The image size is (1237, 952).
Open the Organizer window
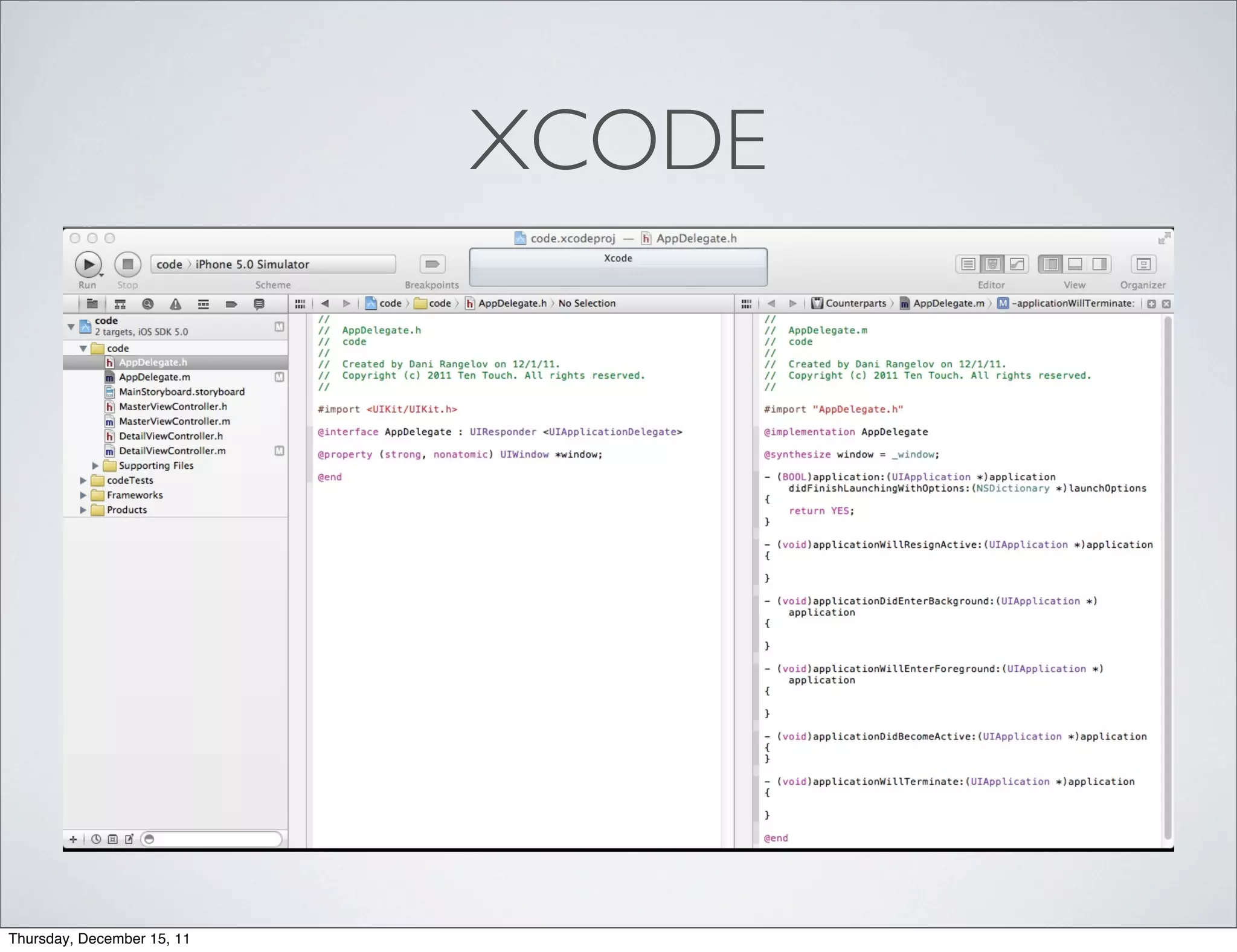click(x=1143, y=264)
